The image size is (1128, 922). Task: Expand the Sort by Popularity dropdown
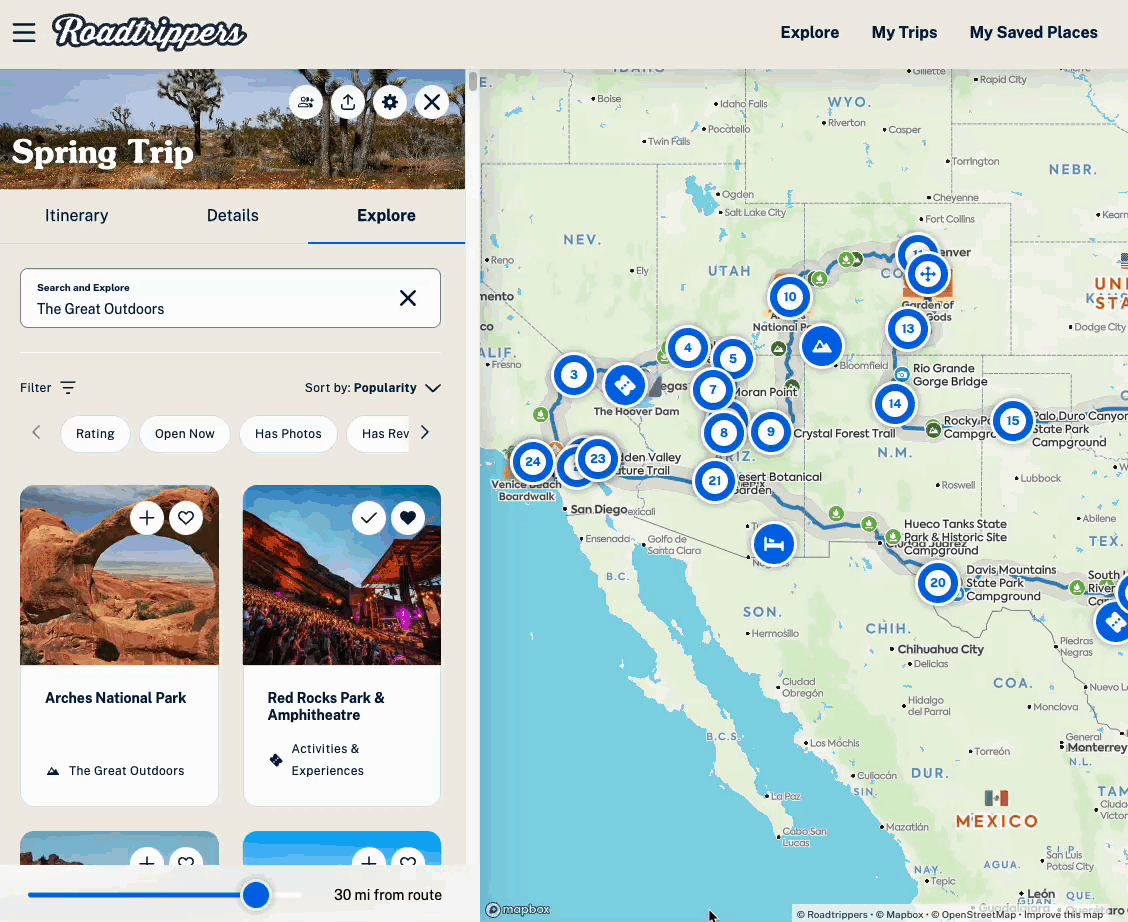(x=373, y=388)
